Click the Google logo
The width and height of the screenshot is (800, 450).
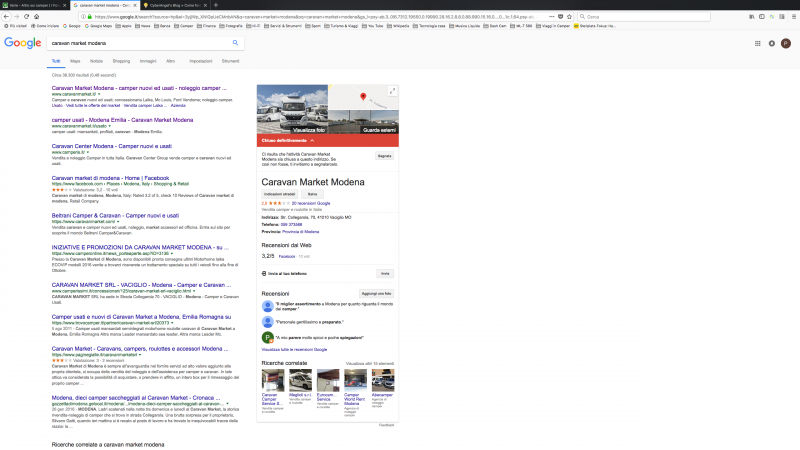[22, 44]
